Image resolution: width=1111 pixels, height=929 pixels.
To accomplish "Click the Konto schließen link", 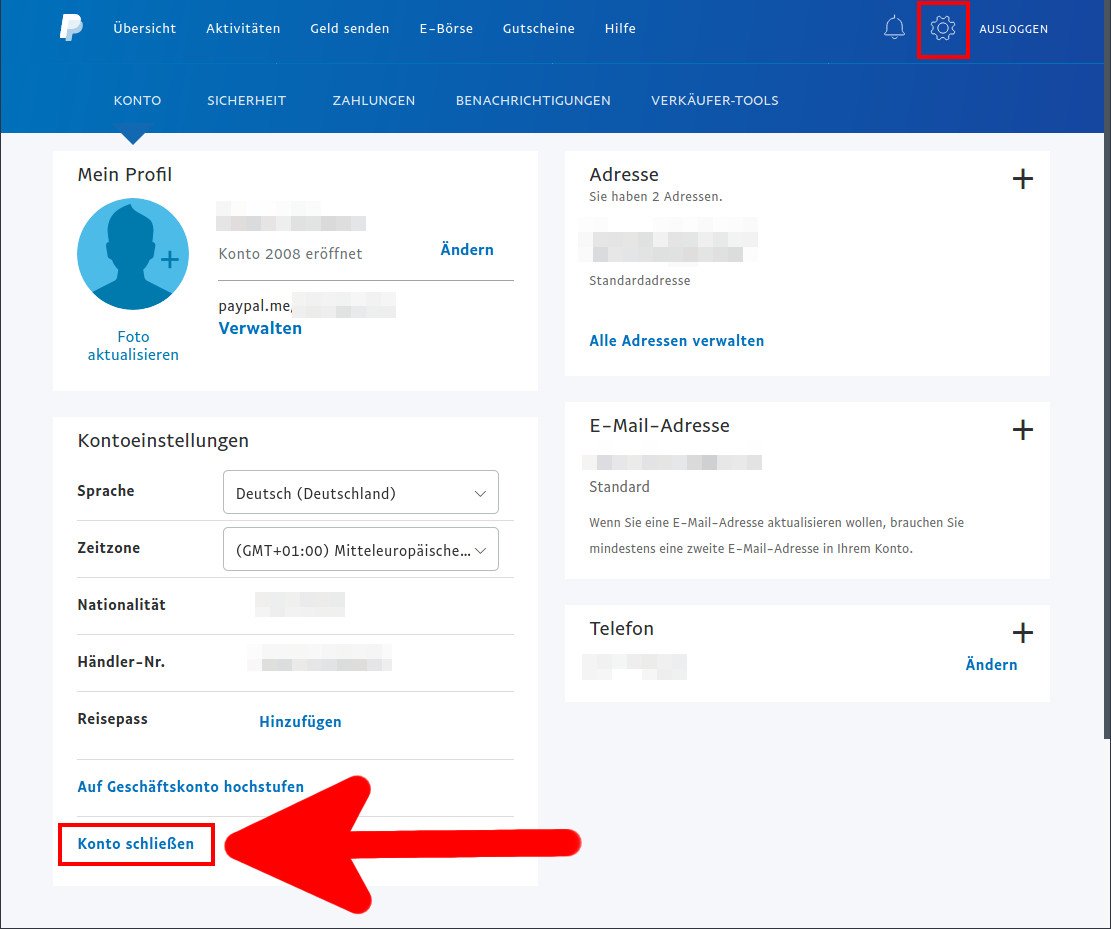I will [x=135, y=843].
